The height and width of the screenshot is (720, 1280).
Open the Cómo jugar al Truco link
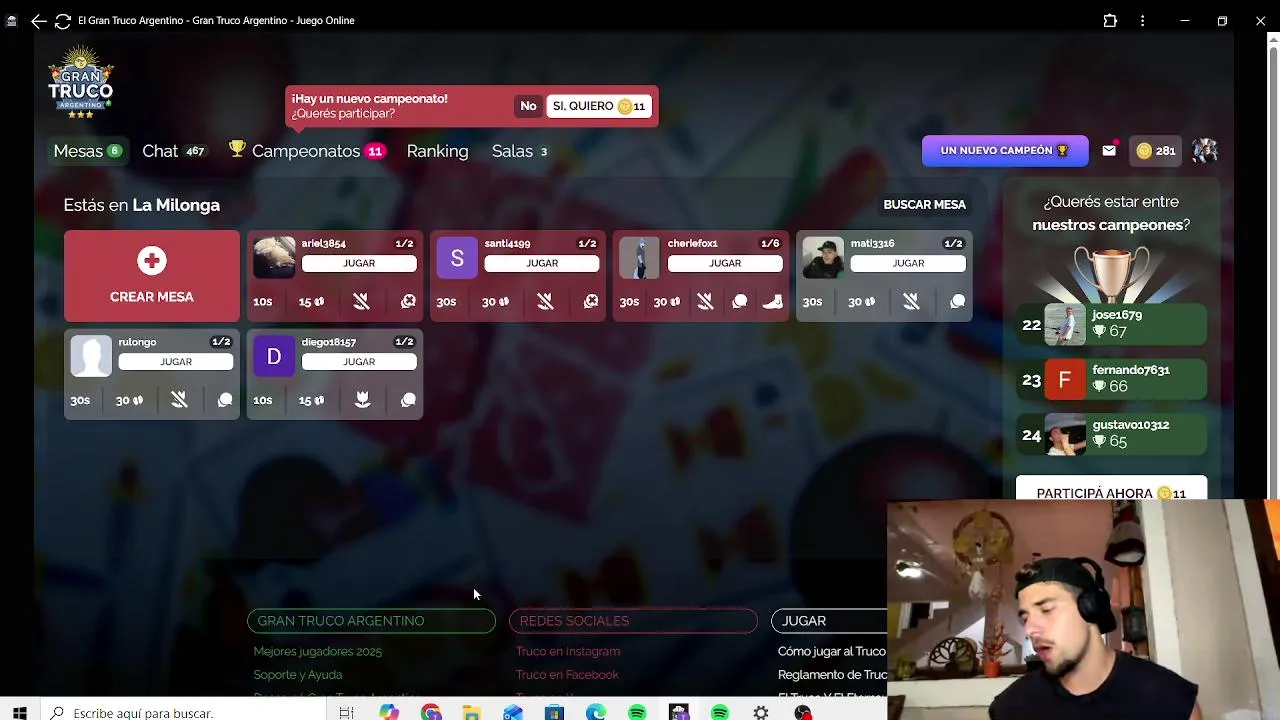pos(832,651)
